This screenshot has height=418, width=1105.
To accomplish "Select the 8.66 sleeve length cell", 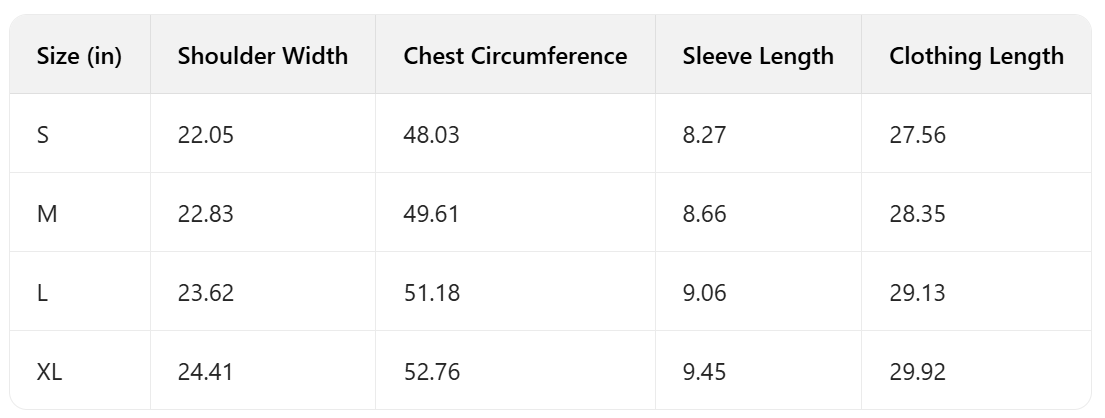I will (x=704, y=214).
